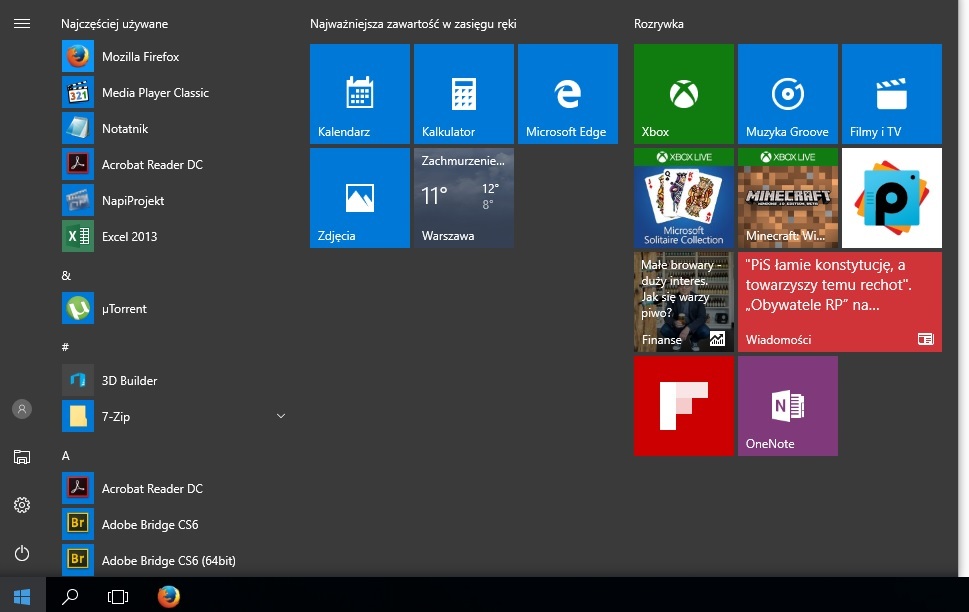The width and height of the screenshot is (969, 612).
Task: Open the 7-Zip folder entry
Action: point(173,416)
